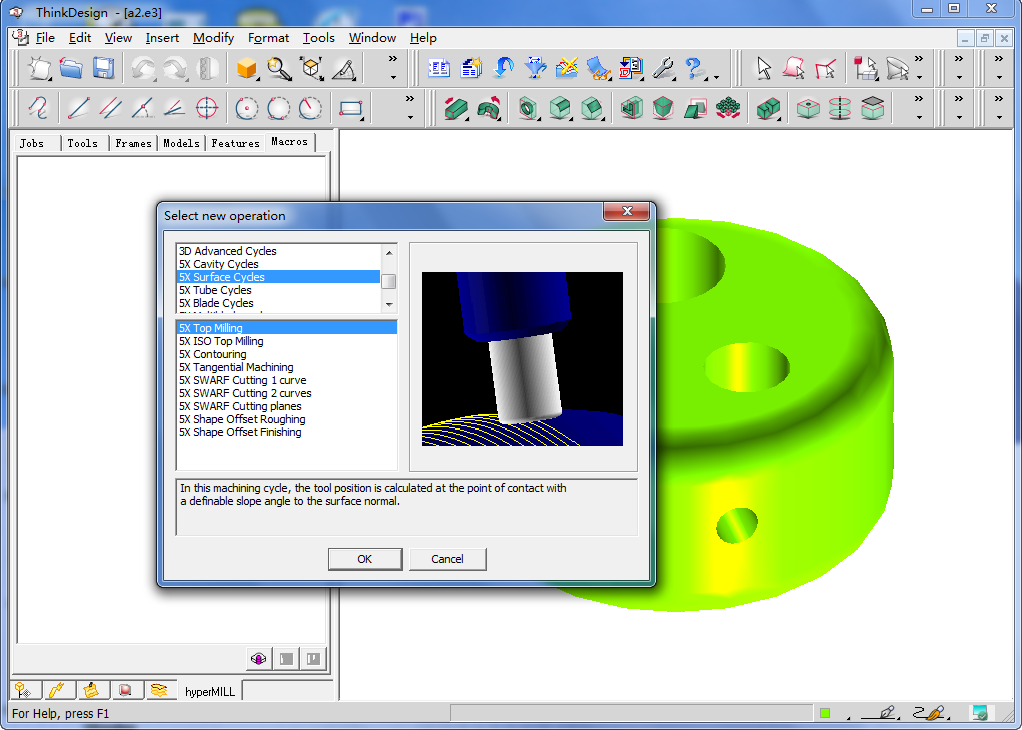Image resolution: width=1022 pixels, height=730 pixels.
Task: Select the magnifier zoom icon
Action: (x=279, y=68)
